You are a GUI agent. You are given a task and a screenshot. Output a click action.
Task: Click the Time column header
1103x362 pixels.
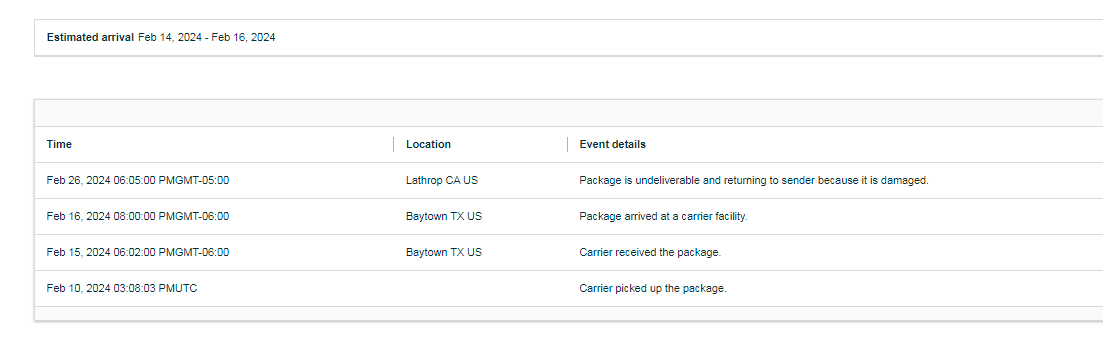(x=59, y=144)
